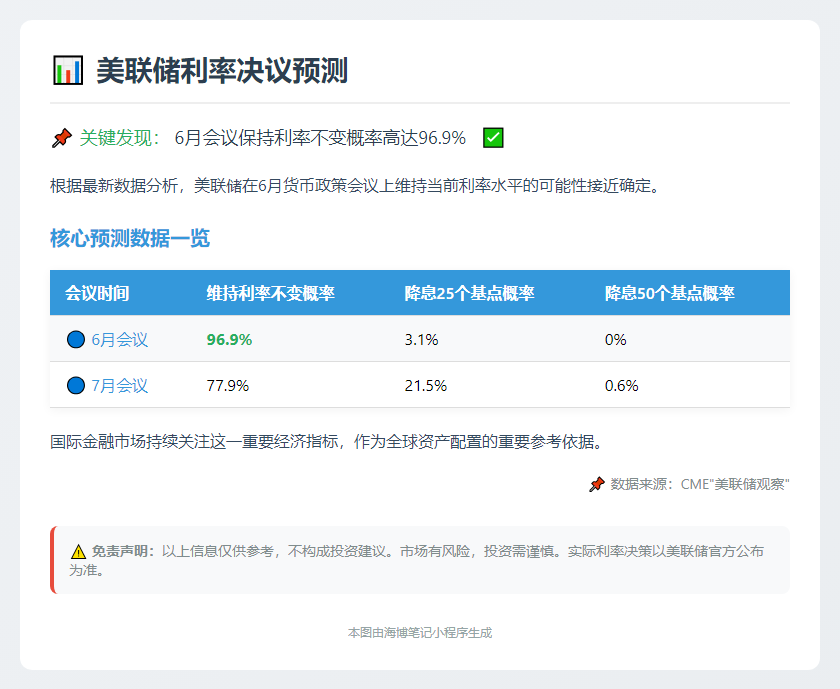
Task: Open the 6月会议 link
Action: pos(119,340)
